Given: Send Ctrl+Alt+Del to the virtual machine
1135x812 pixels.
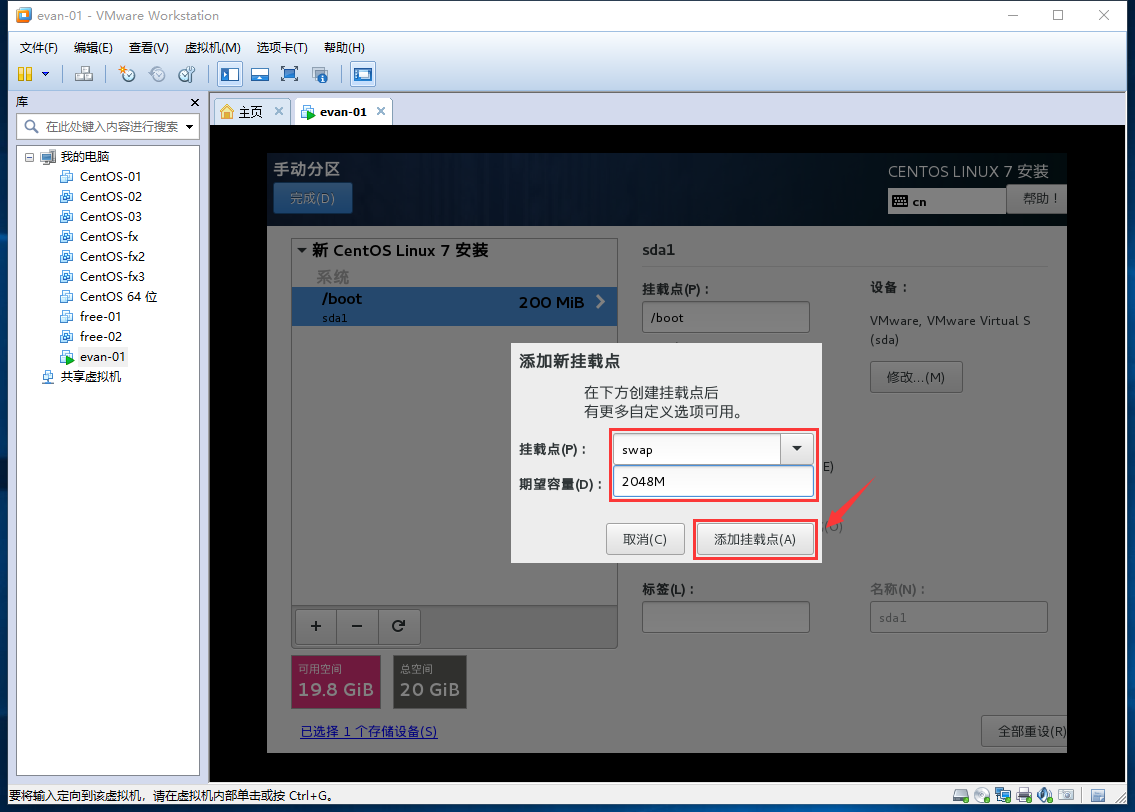Looking at the screenshot, I should [84, 74].
